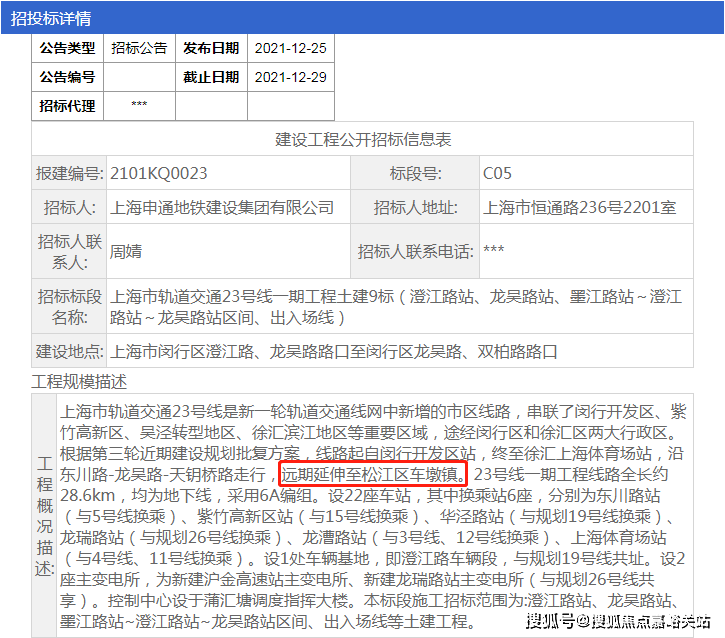
Task: Select the 招标人联系人 label
Action: 69,252
